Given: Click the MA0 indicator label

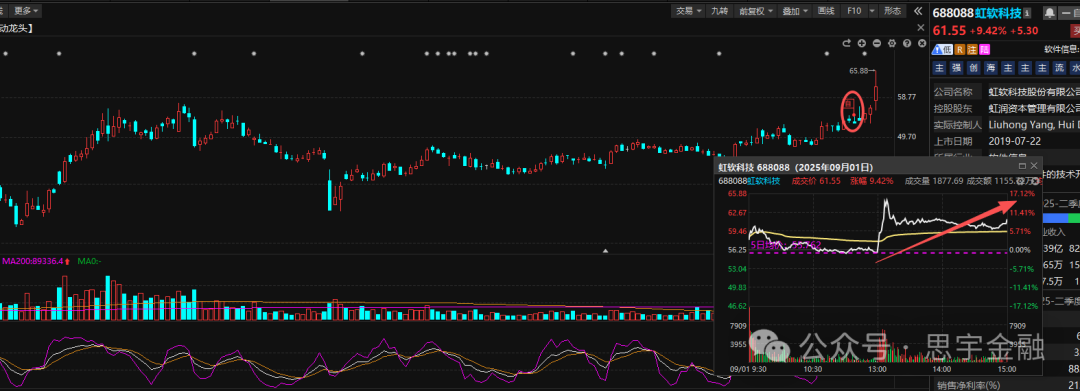Looking at the screenshot, I should (90, 261).
